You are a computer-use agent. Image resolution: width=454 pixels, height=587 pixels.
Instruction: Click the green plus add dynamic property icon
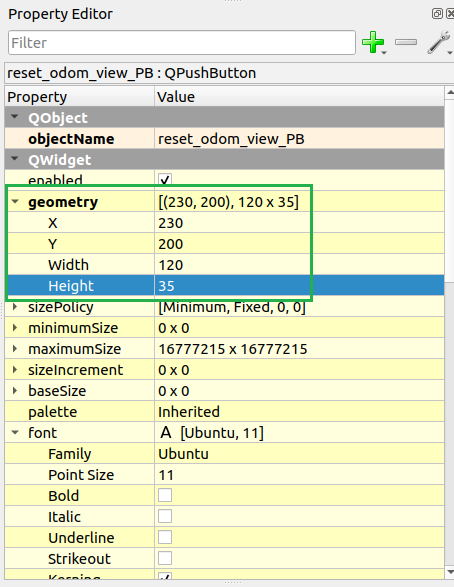(373, 42)
